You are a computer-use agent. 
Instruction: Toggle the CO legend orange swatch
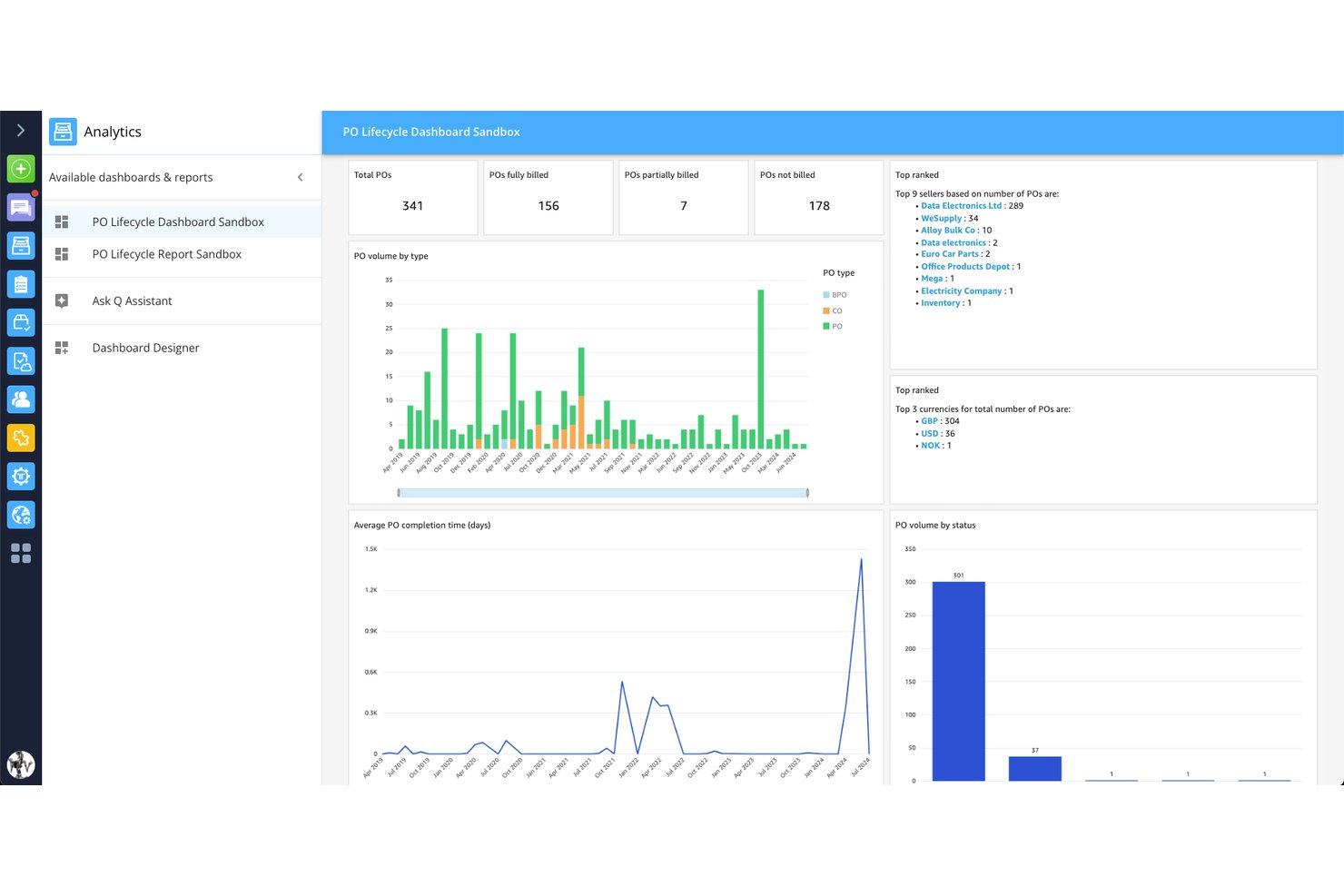tap(826, 310)
